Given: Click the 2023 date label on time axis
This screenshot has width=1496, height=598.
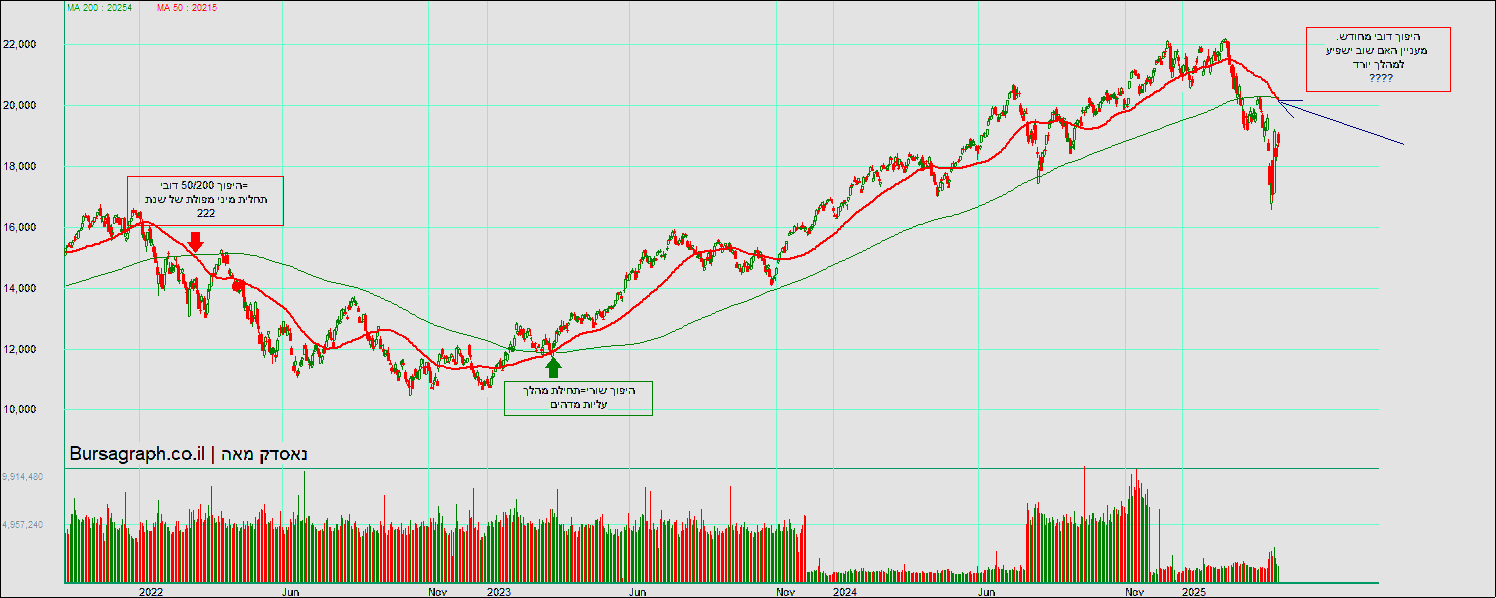Looking at the screenshot, I should pyautogui.click(x=498, y=592).
